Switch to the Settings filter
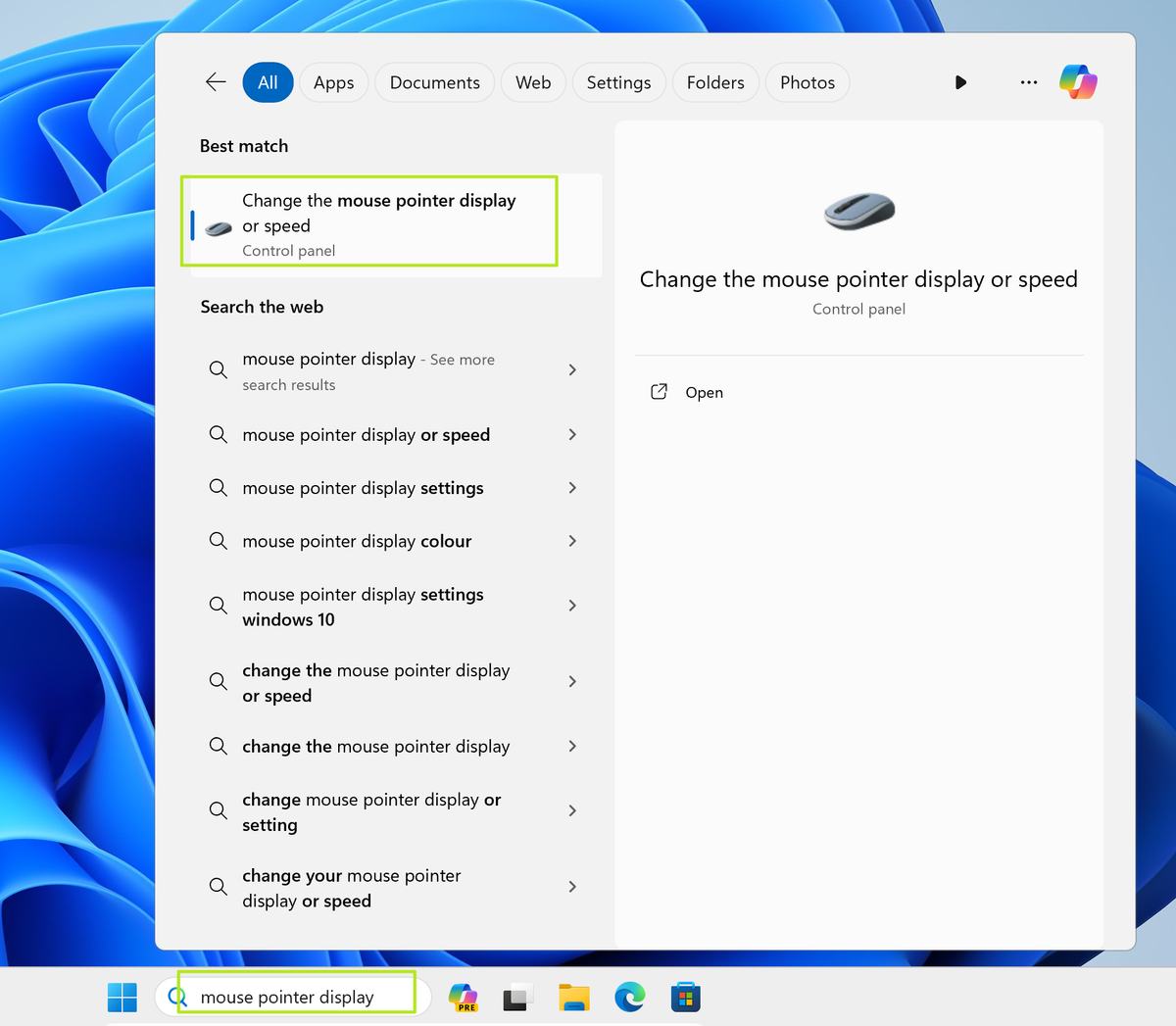 pyautogui.click(x=618, y=82)
